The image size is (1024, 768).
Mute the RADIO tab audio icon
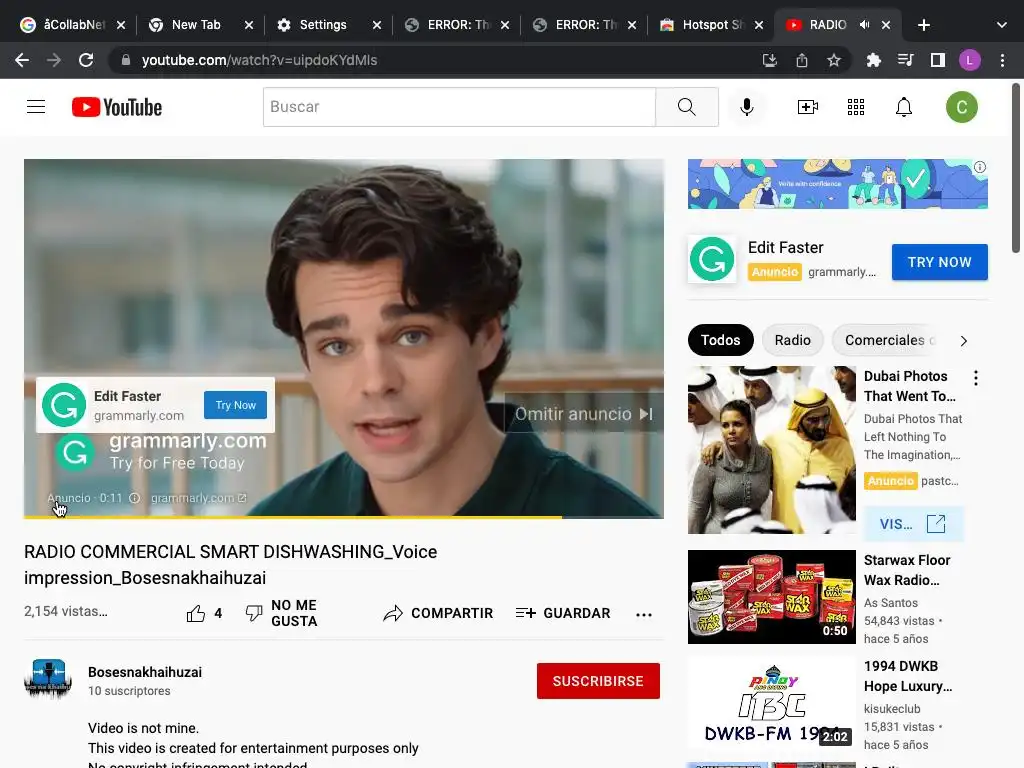coord(864,25)
